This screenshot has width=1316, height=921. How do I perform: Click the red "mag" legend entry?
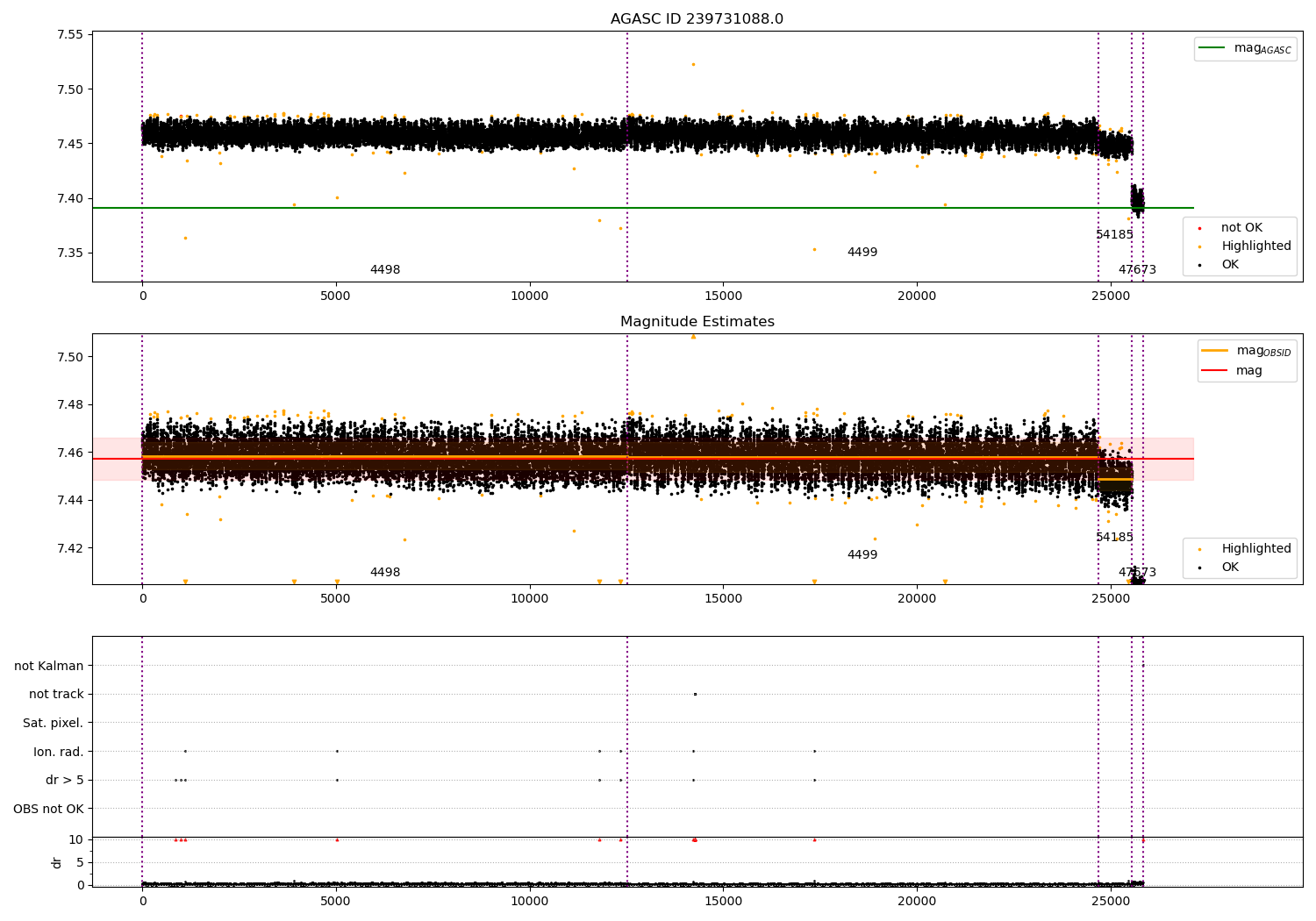click(1233, 371)
